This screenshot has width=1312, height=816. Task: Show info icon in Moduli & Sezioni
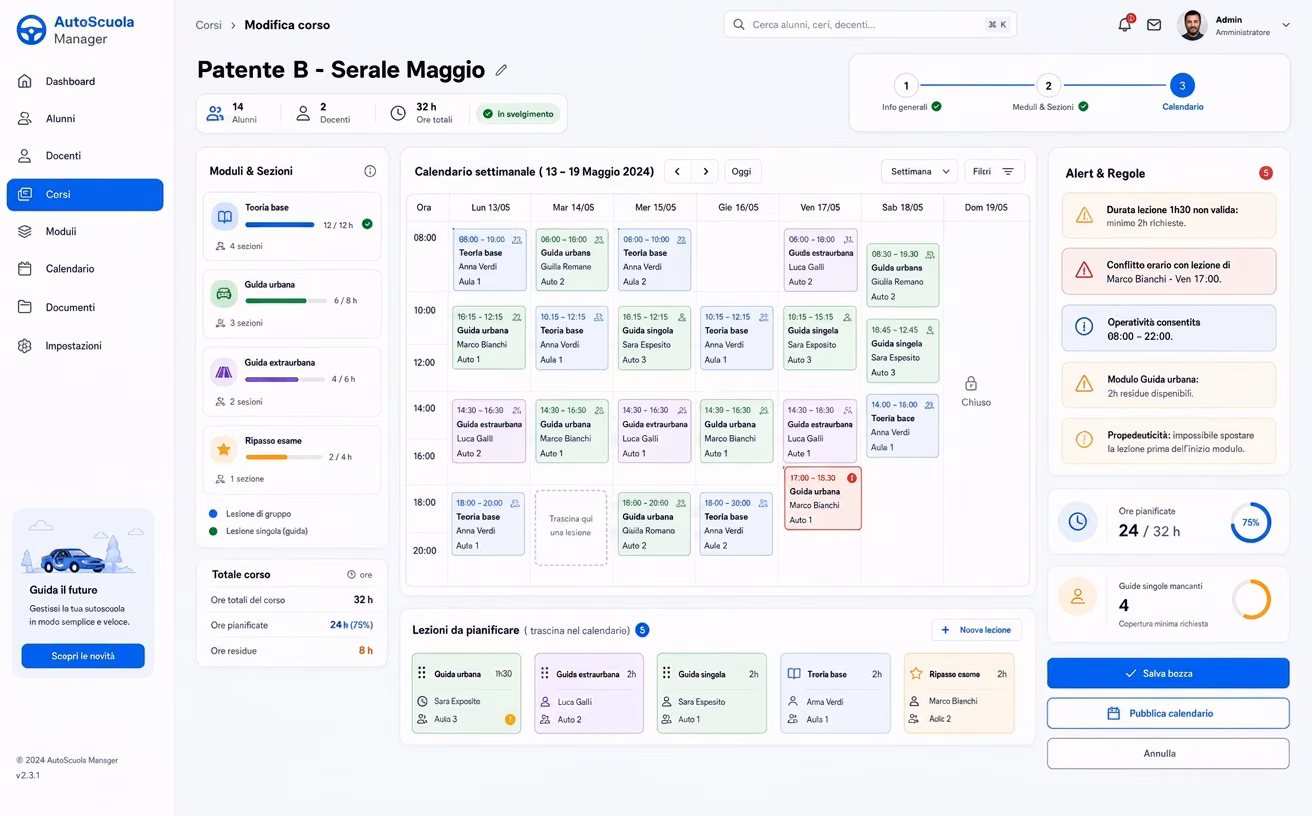click(x=370, y=171)
